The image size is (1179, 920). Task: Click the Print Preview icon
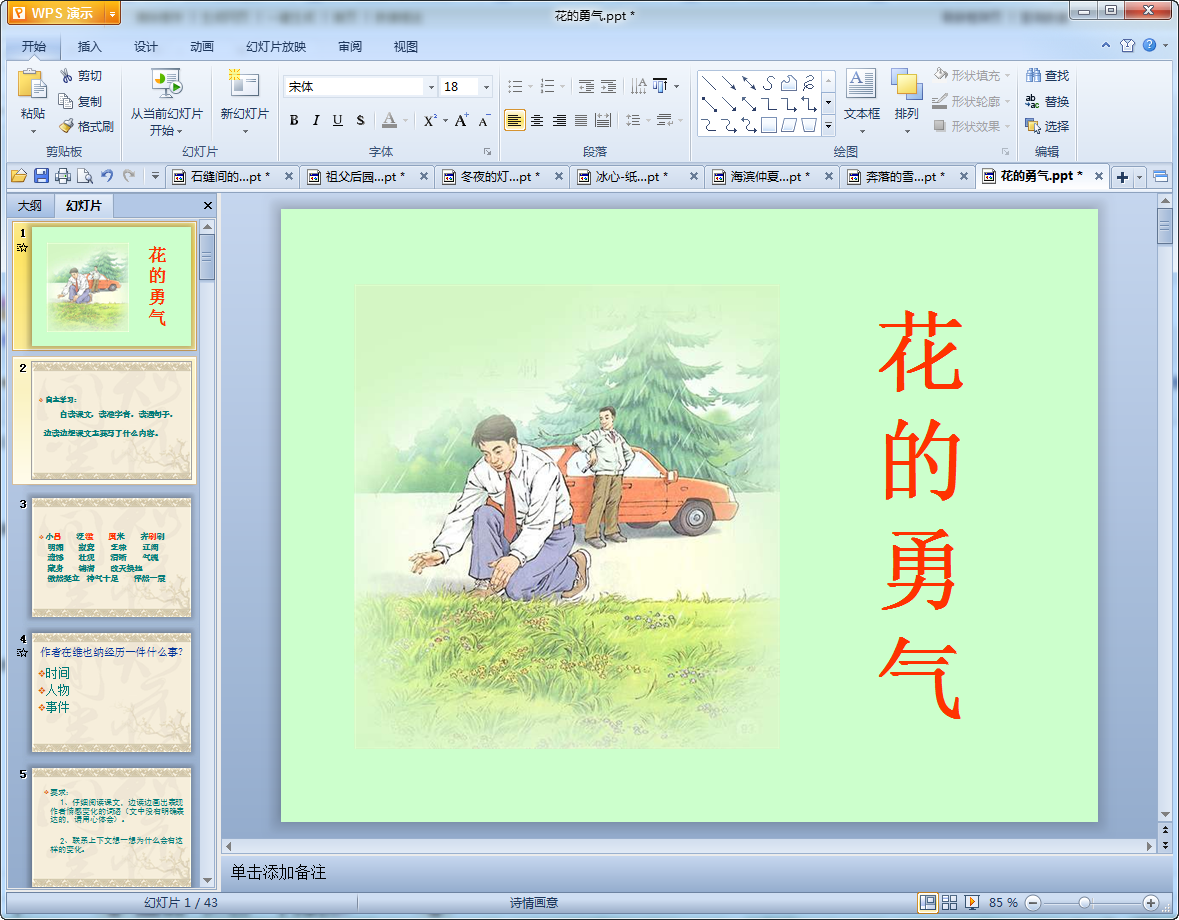coord(85,177)
